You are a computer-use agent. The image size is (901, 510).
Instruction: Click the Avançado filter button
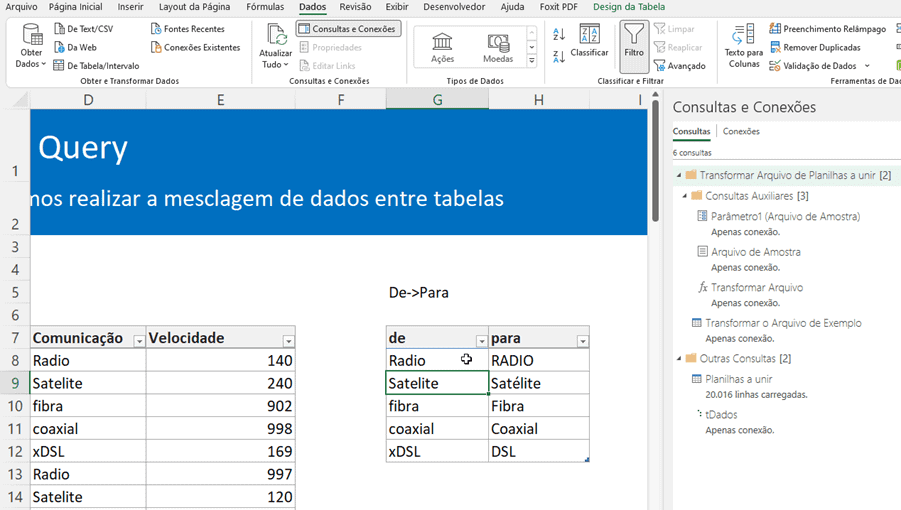tap(680, 66)
